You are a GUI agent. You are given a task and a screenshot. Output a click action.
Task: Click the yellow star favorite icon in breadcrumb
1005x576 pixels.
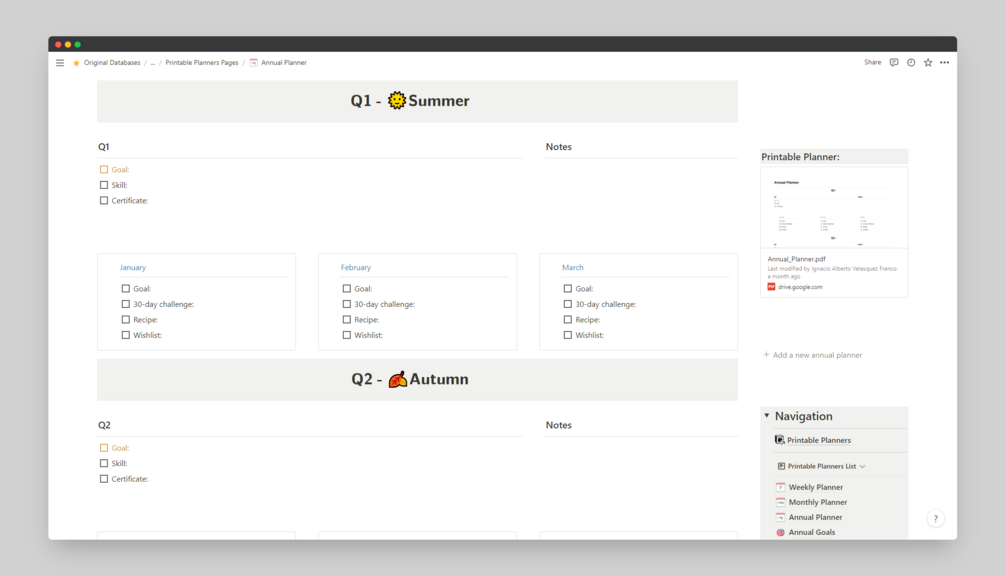[76, 63]
